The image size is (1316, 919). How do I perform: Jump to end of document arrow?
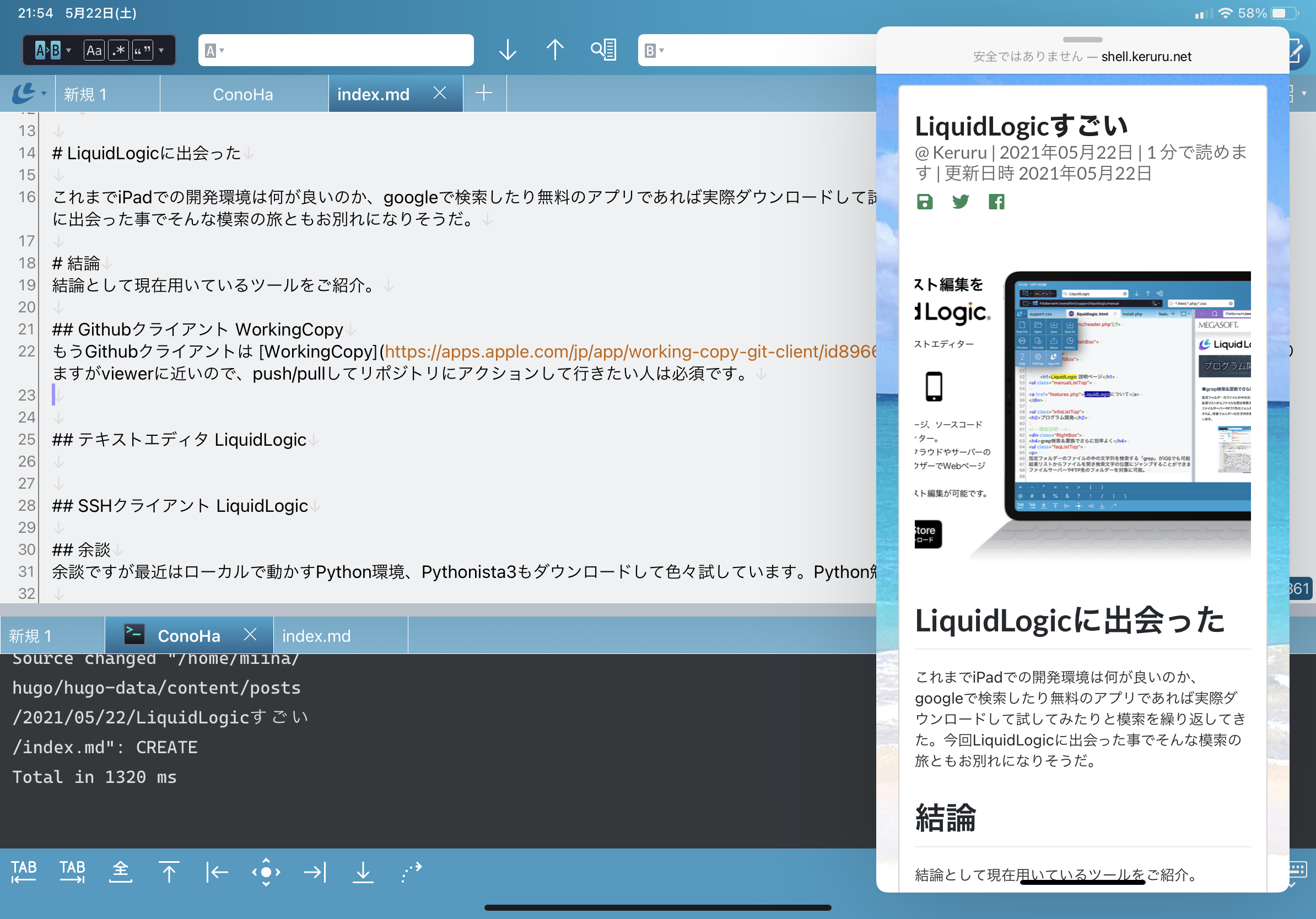pyautogui.click(x=363, y=872)
